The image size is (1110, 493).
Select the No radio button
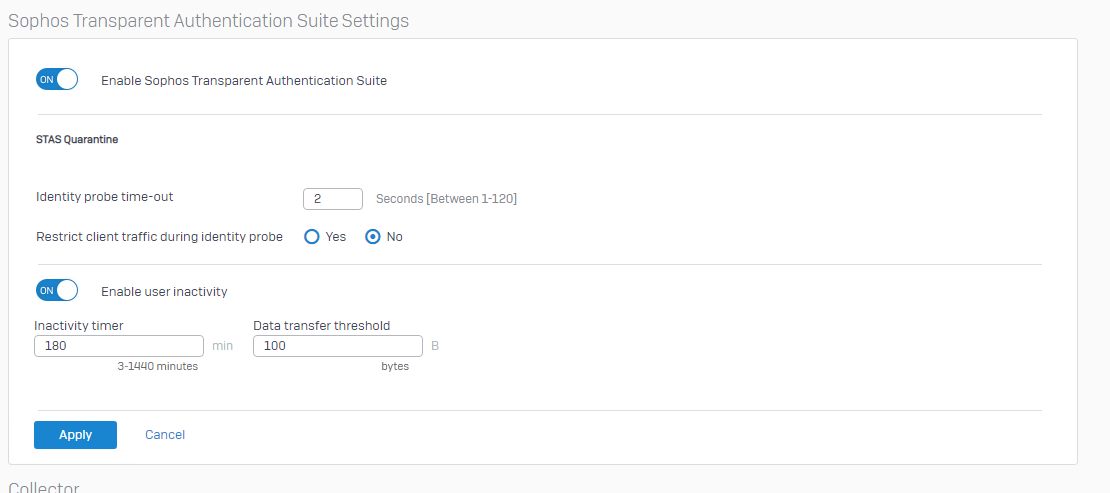coord(373,237)
